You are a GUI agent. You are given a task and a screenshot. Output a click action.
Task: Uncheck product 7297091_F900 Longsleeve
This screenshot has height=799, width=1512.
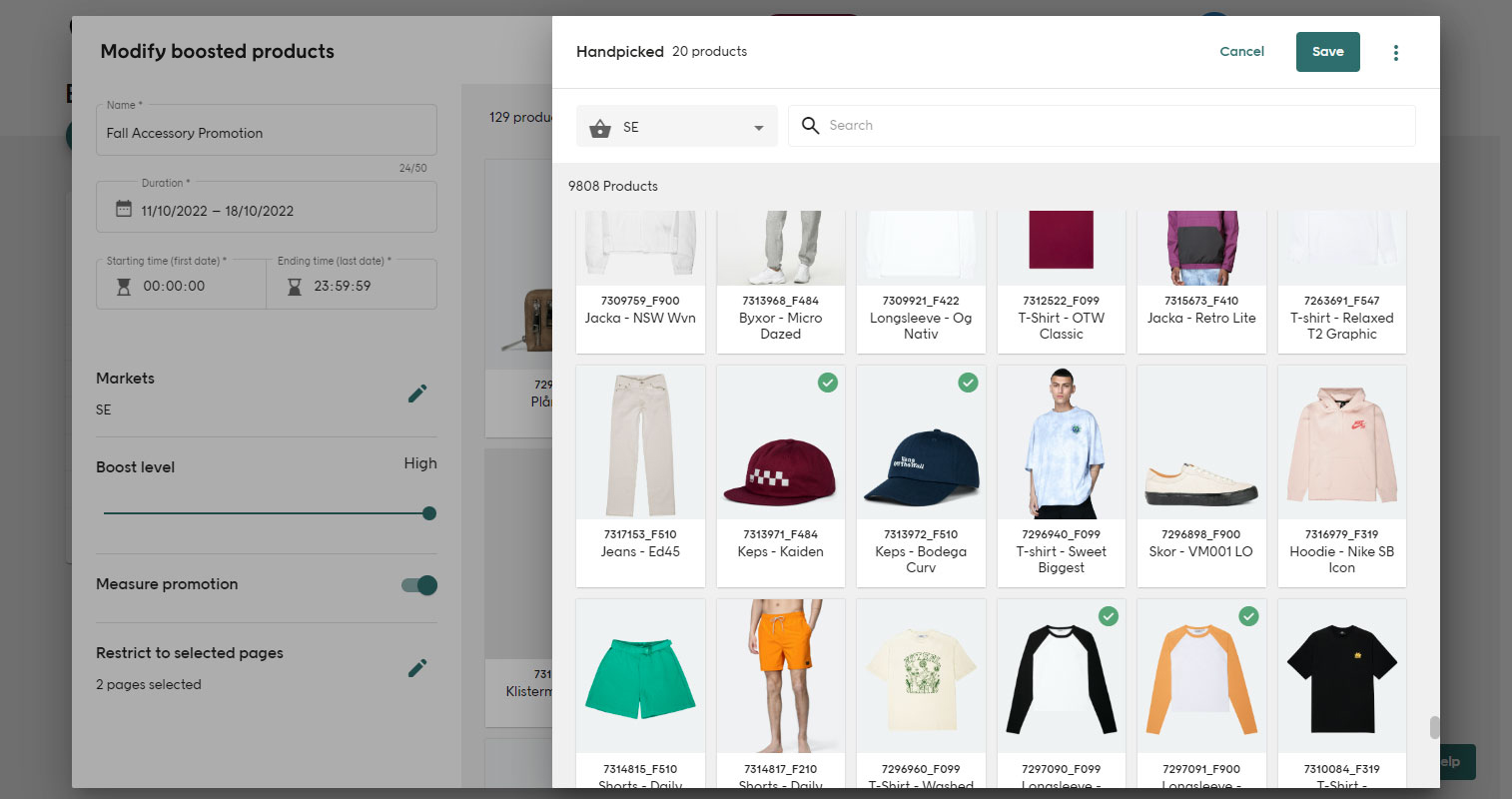(x=1248, y=616)
